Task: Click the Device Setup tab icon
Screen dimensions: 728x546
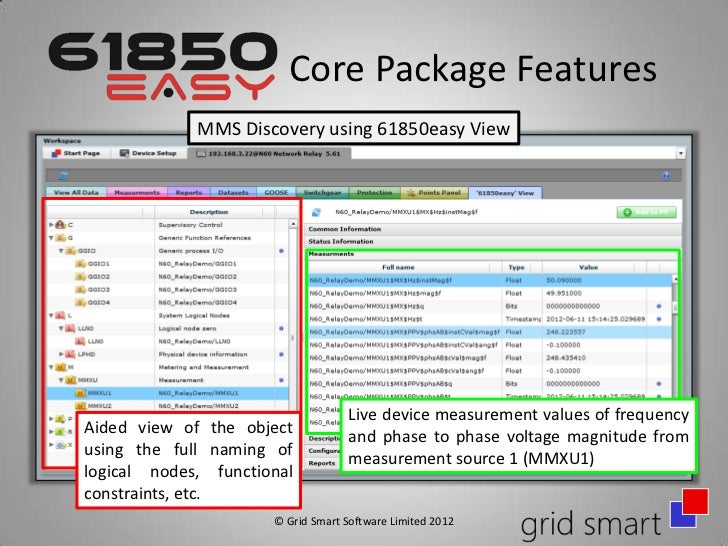Action: (124, 153)
